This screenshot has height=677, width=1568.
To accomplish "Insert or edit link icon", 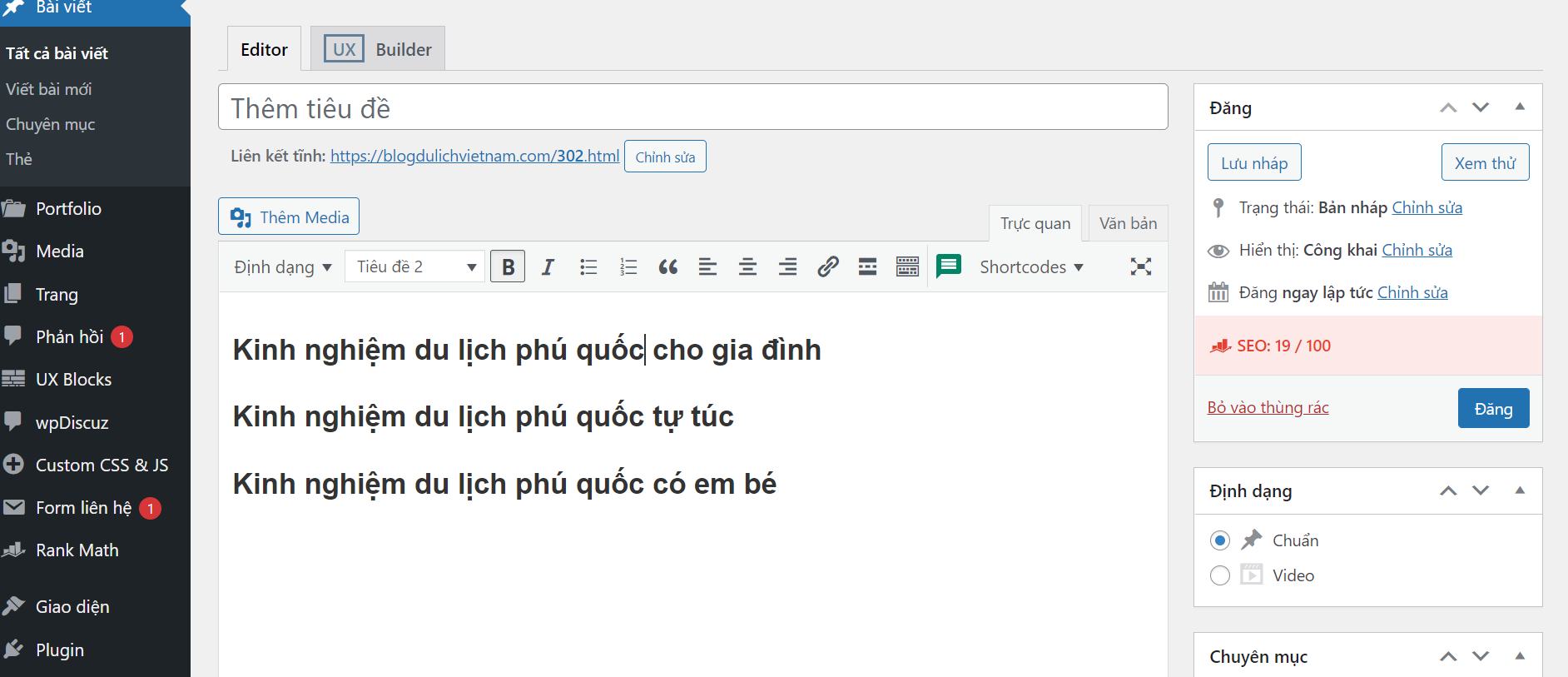I will click(828, 266).
